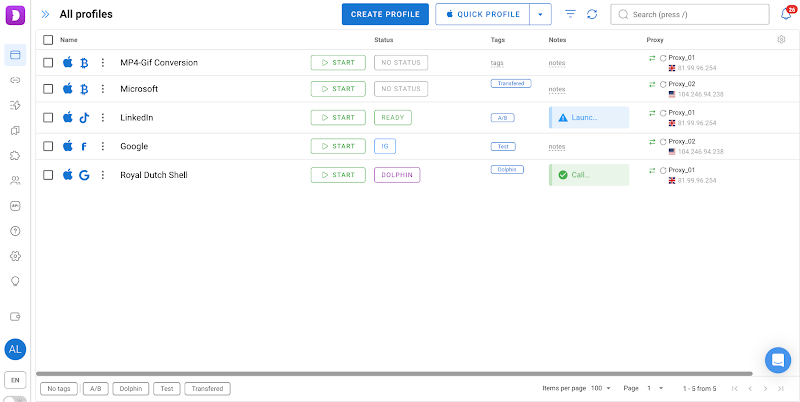
Task: Open the filter icon in top toolbar
Action: pos(570,15)
